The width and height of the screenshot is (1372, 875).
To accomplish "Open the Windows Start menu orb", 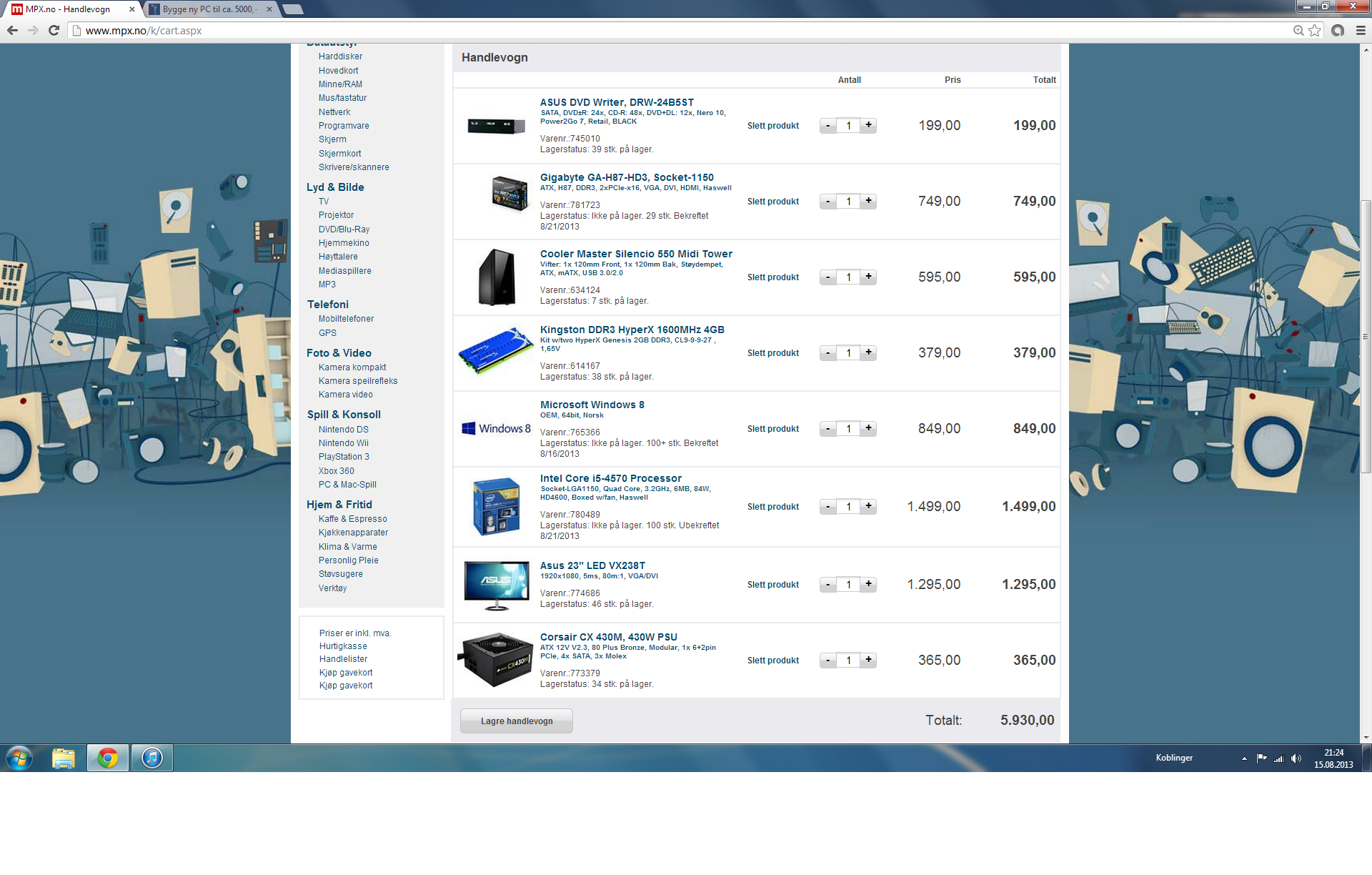I will coord(19,758).
